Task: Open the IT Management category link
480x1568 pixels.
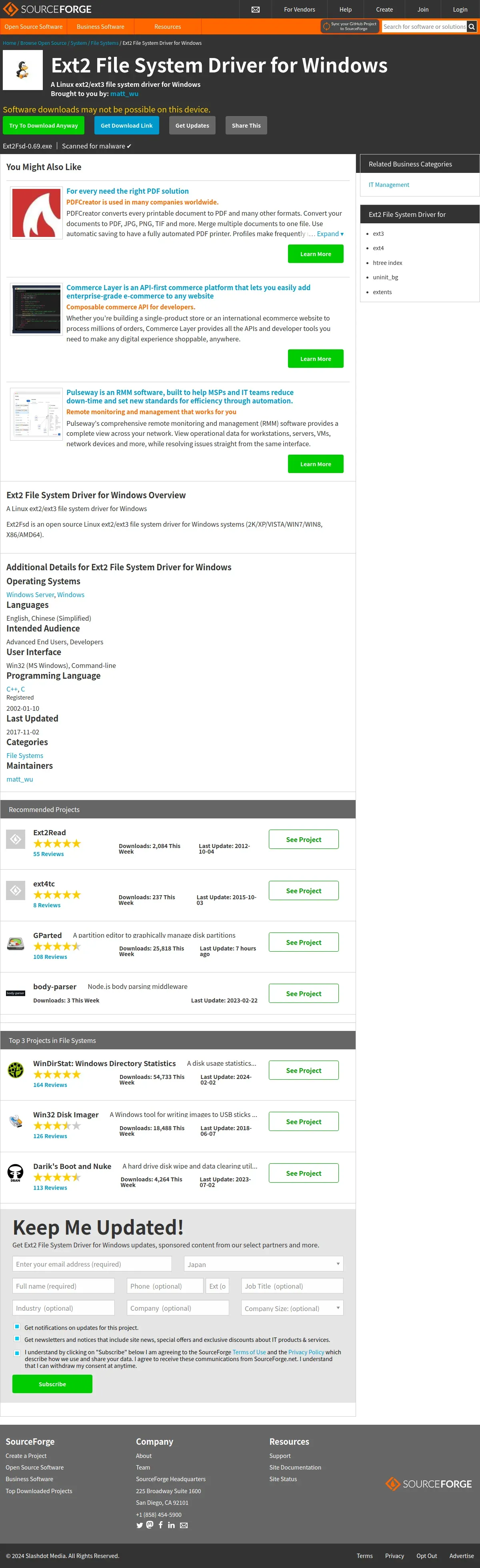Action: pyautogui.click(x=389, y=184)
